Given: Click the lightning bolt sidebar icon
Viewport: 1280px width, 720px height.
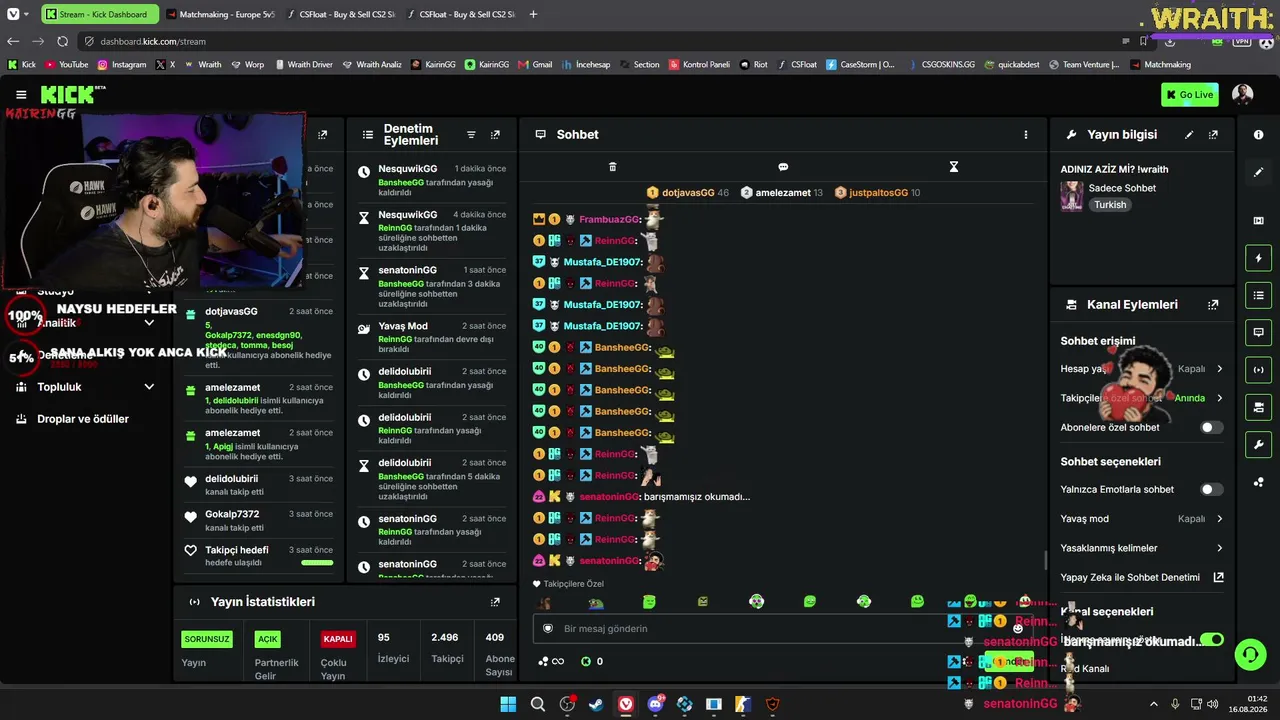Looking at the screenshot, I should click(x=1259, y=258).
